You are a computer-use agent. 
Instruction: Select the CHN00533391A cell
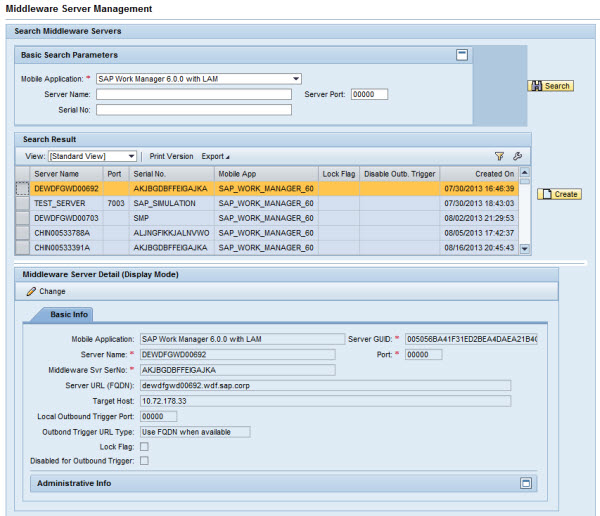point(66,248)
